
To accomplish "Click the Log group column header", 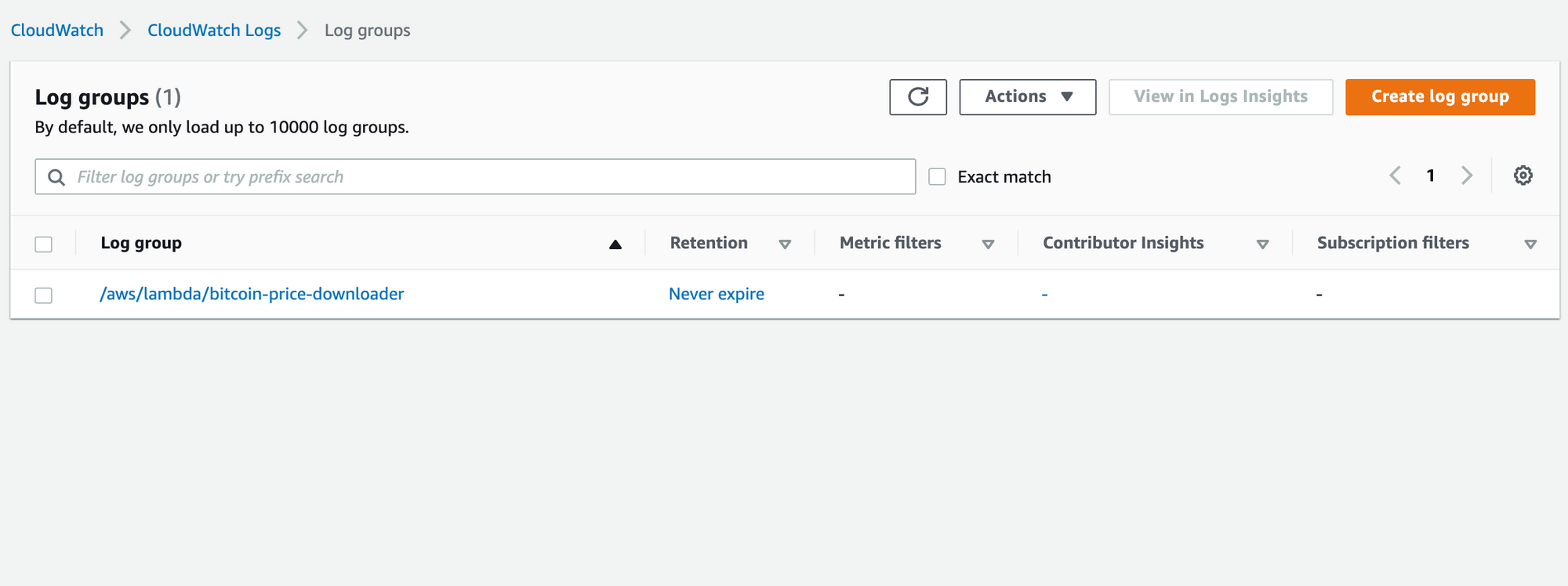I will [x=141, y=243].
